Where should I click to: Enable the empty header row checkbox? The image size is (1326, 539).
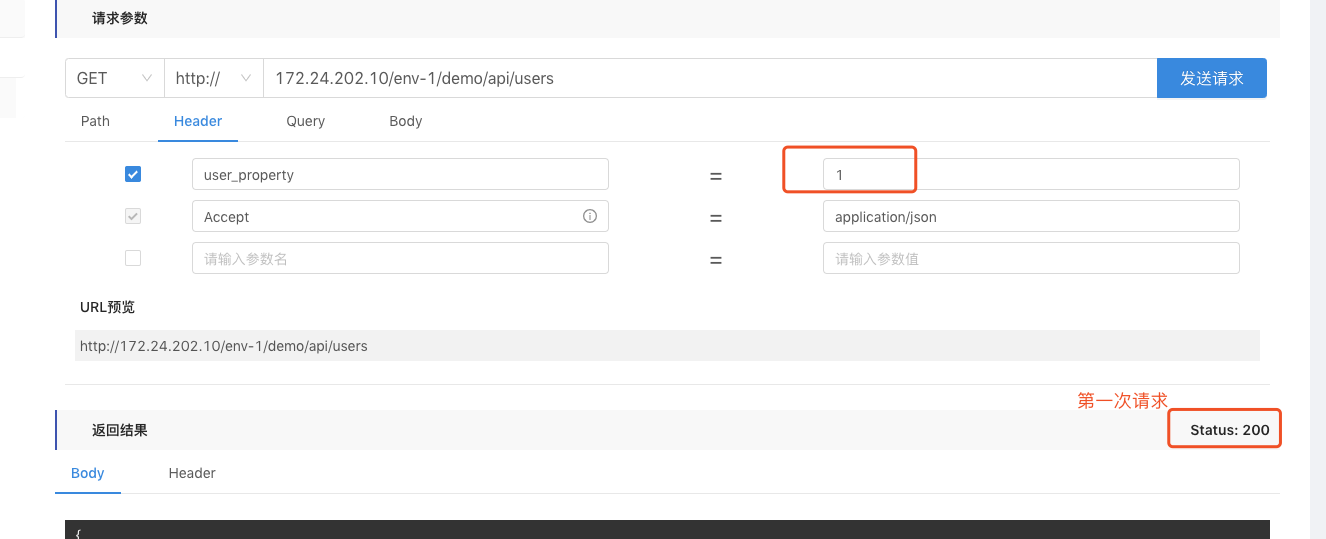pos(133,258)
